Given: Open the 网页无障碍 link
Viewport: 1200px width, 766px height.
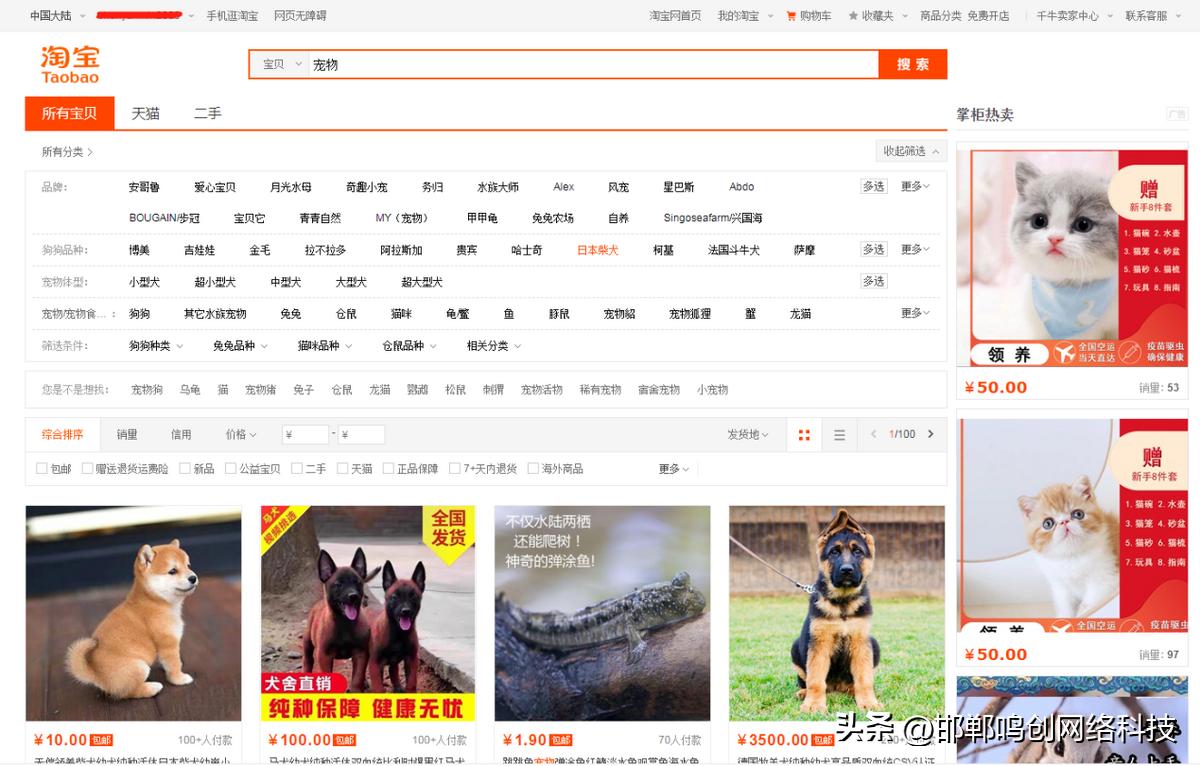Looking at the screenshot, I should (300, 16).
